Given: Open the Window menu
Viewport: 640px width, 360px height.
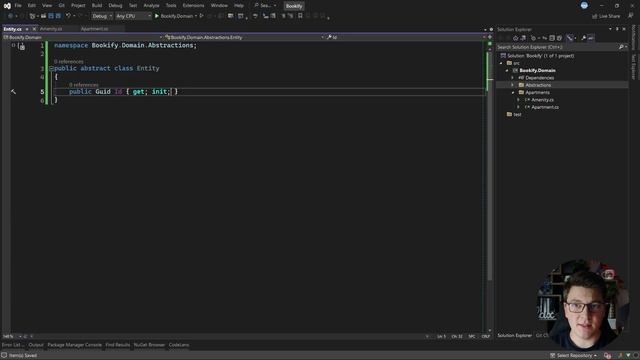Looking at the screenshot, I should pyautogui.click(x=219, y=6).
